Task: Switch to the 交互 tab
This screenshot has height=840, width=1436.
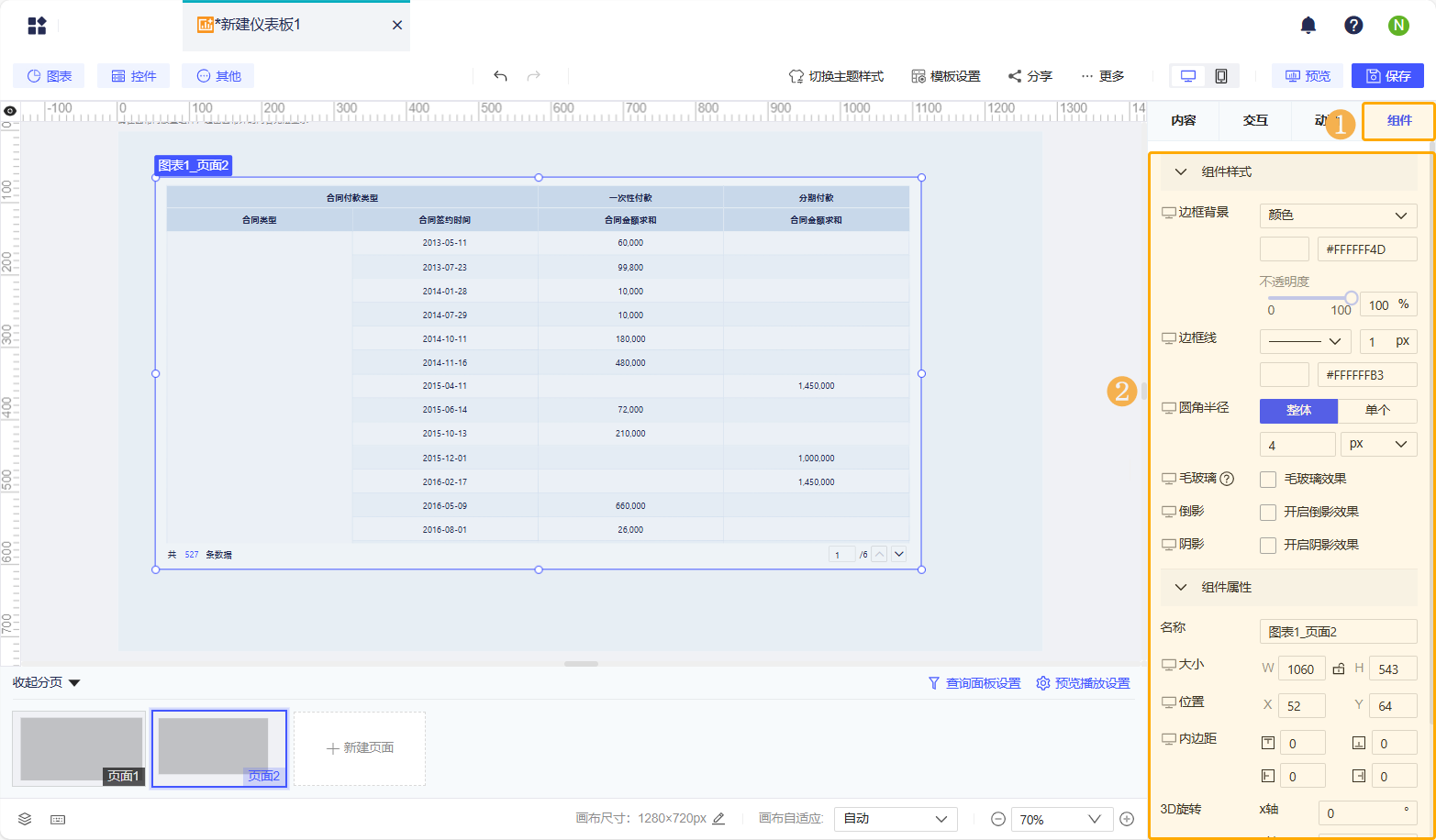Action: pyautogui.click(x=1255, y=120)
